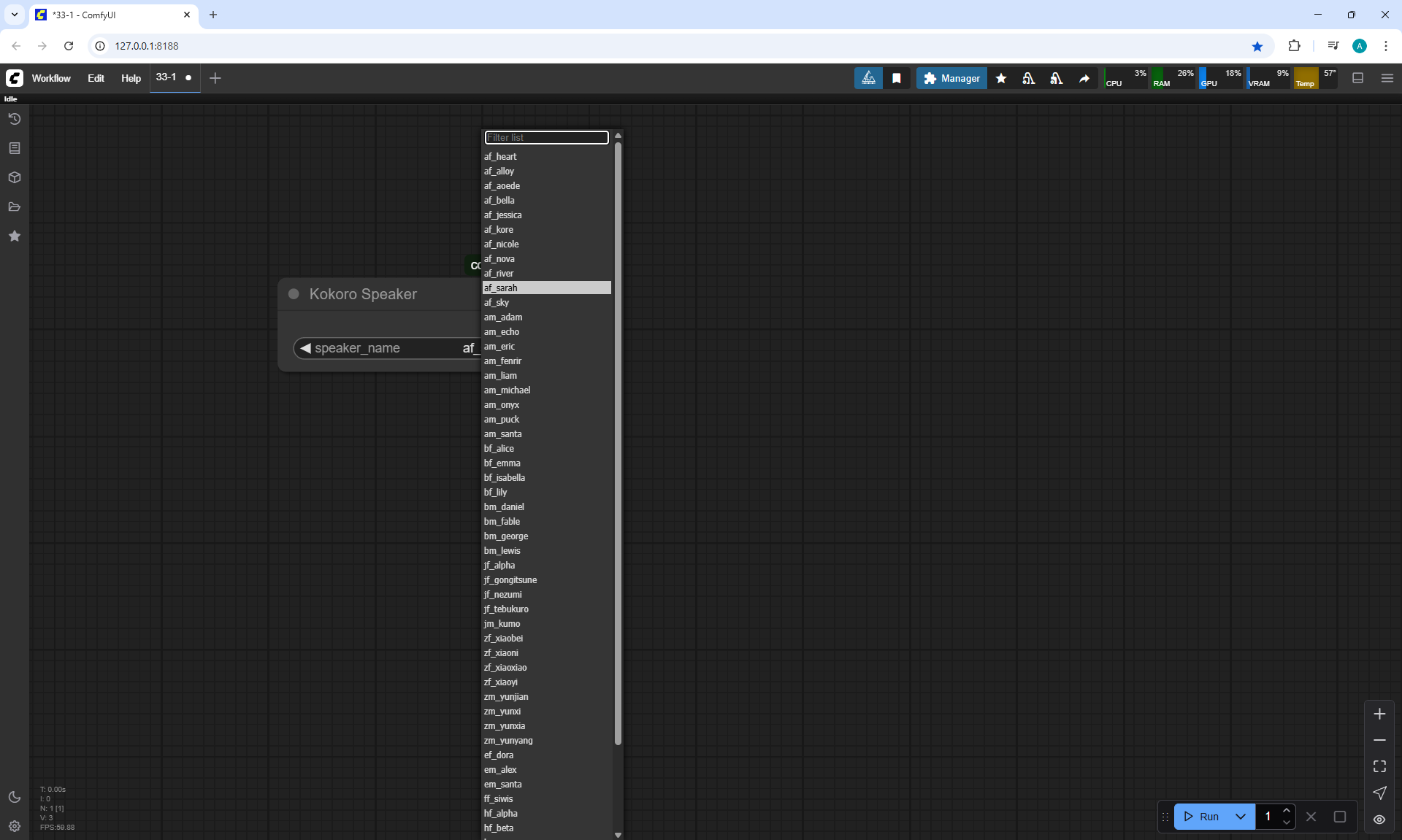This screenshot has height=840, width=1402.
Task: Increase the batch count stepper
Action: 1287,810
